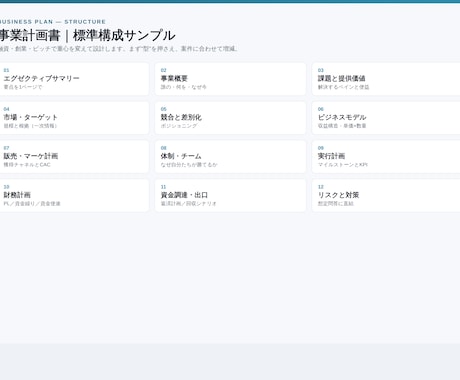The image size is (460, 380).
Task: Click the マイルストーンとKPI subtitle text
Action: (343, 165)
